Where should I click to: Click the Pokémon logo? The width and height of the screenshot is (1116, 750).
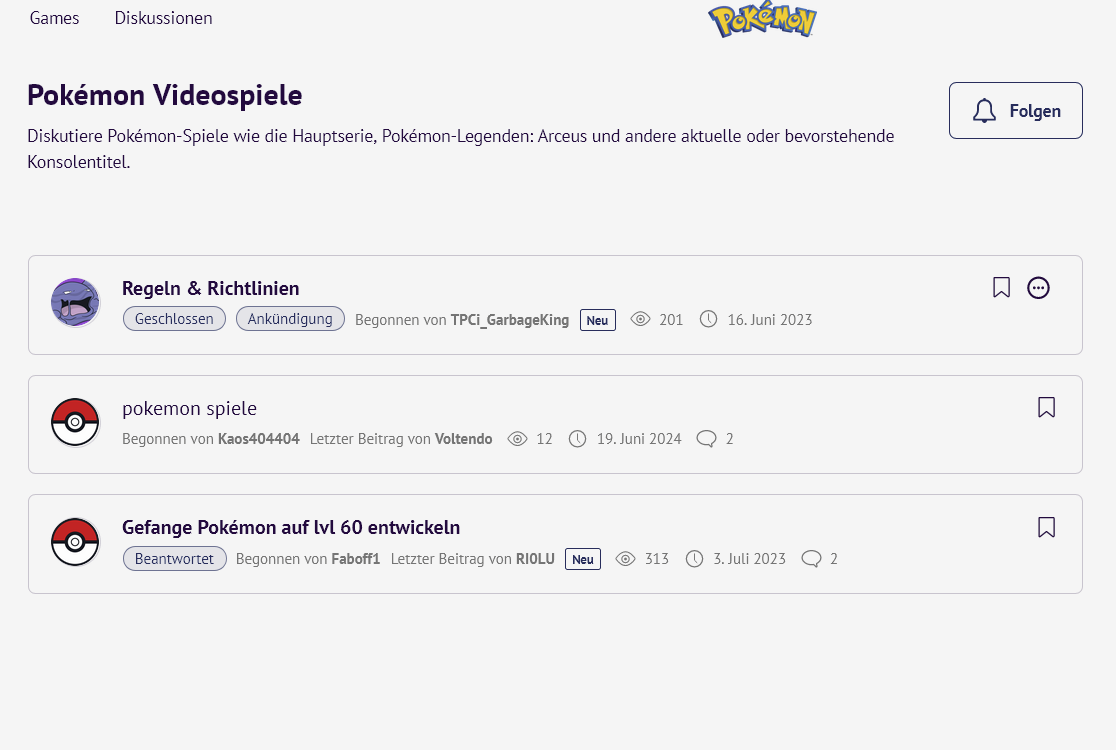[762, 20]
